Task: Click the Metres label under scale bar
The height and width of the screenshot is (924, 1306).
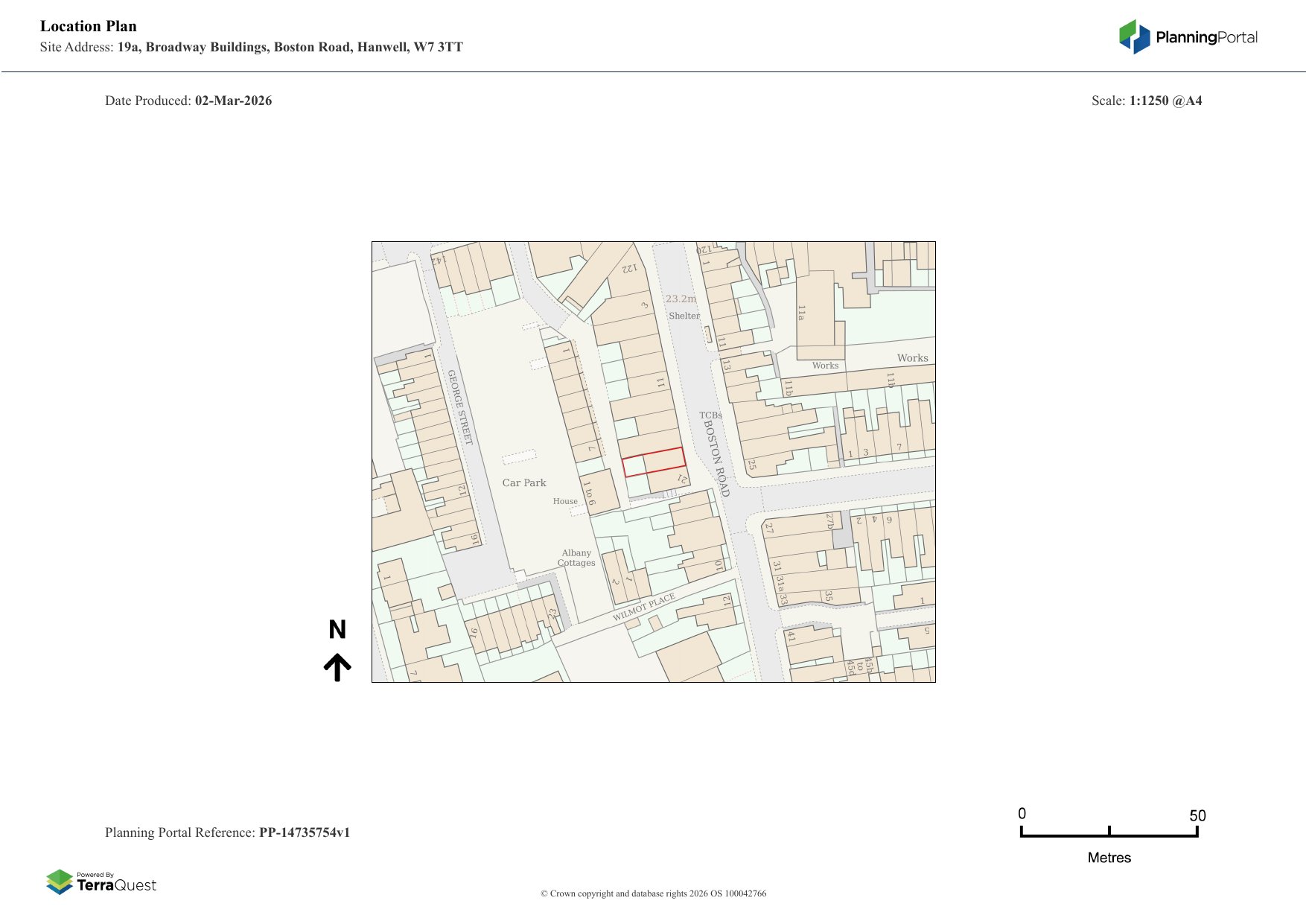Action: click(1109, 858)
